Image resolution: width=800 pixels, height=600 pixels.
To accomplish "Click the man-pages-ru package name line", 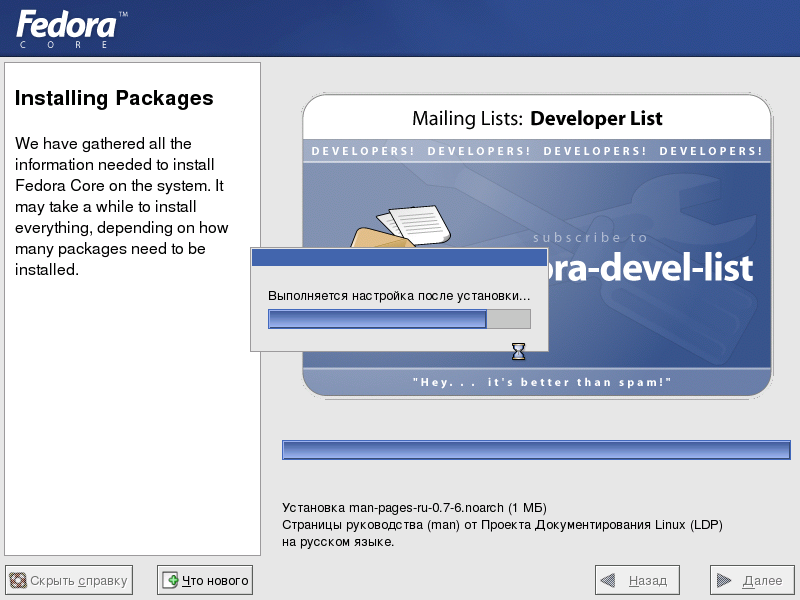I will 414,507.
